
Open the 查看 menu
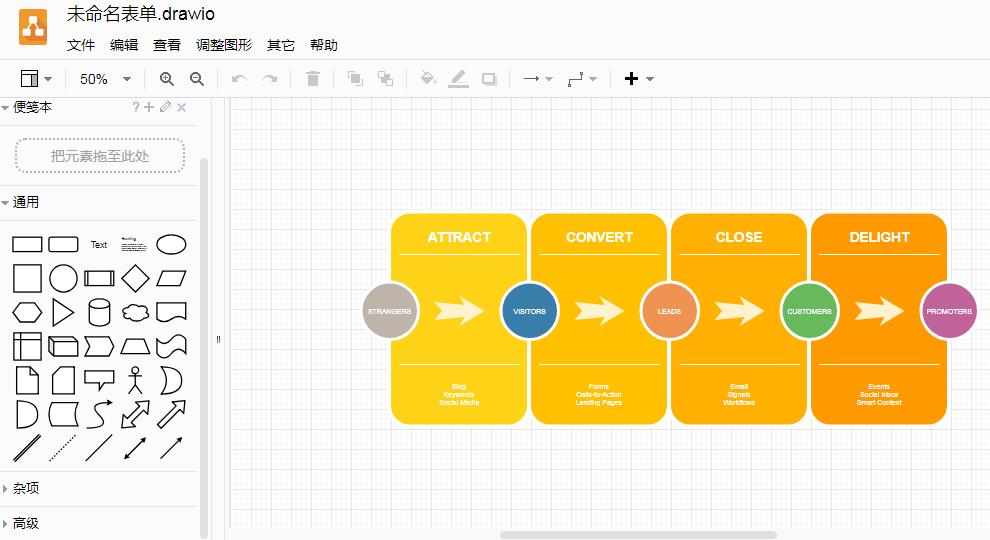point(167,45)
